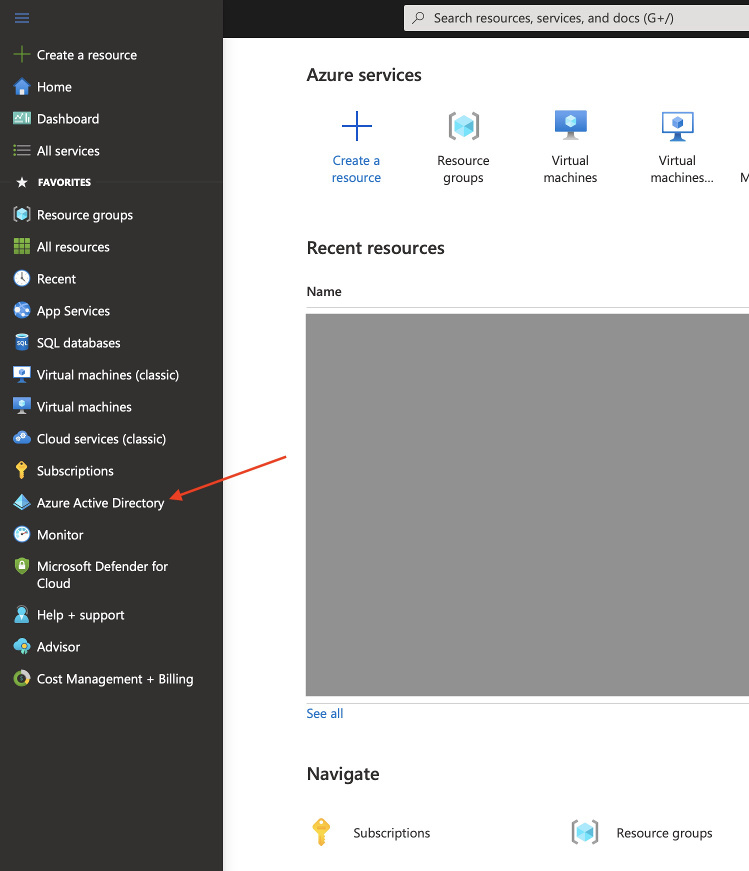Open Recent from the sidebar
This screenshot has width=749, height=871.
pos(56,279)
